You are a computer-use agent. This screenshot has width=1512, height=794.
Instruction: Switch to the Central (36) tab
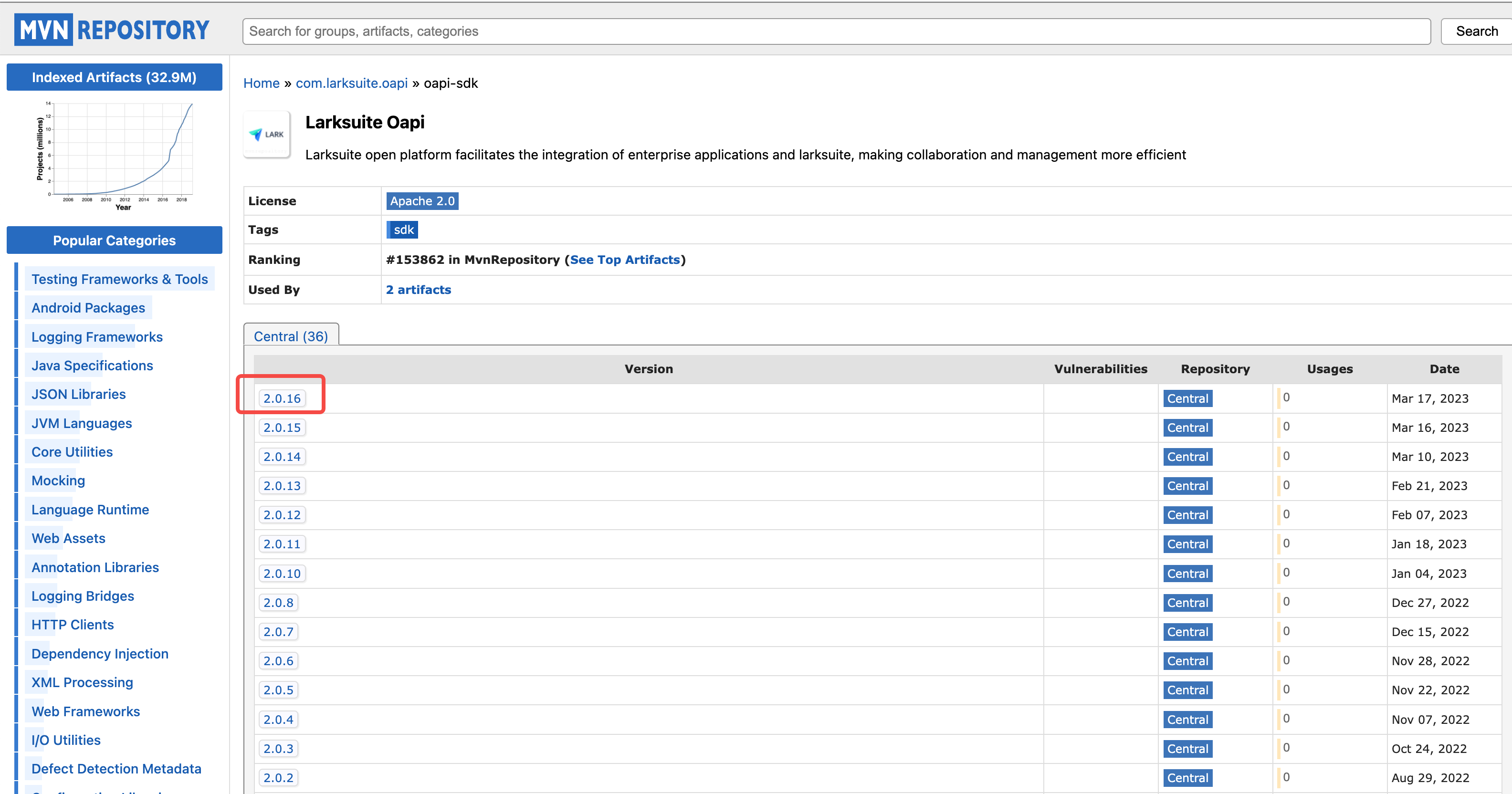(x=291, y=335)
